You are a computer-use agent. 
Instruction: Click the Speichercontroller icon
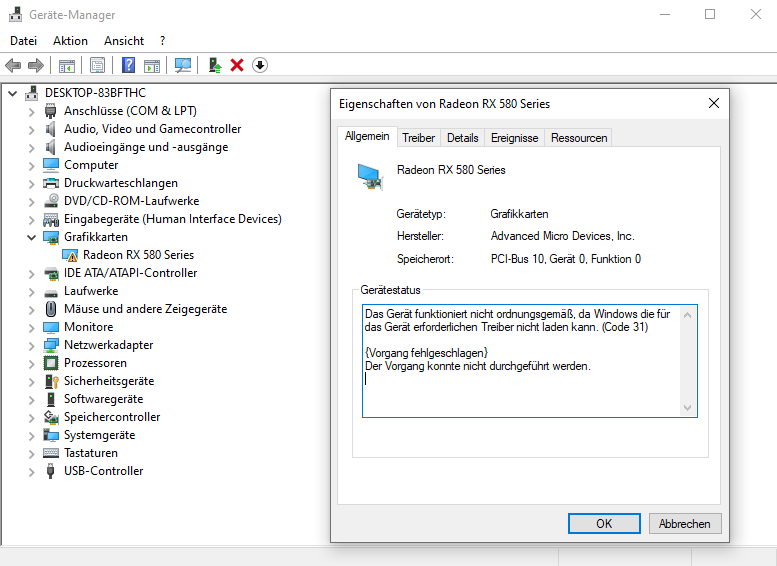click(51, 417)
